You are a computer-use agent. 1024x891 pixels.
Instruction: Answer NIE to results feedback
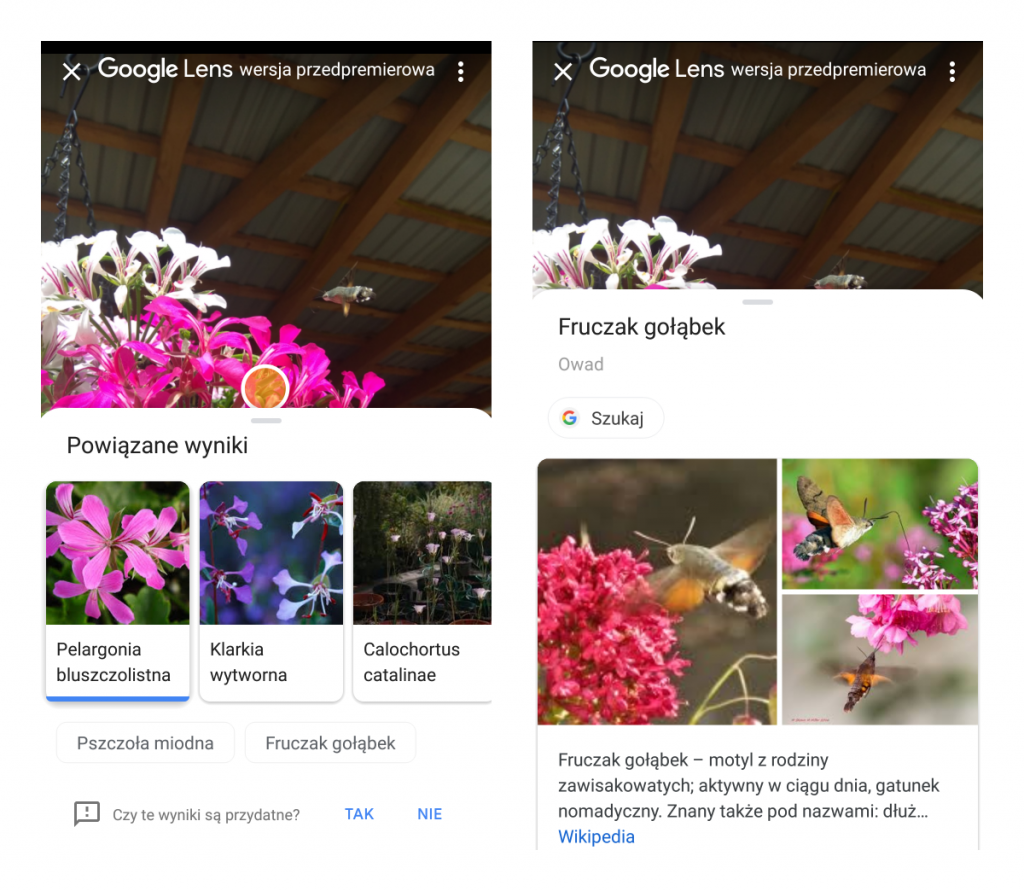click(x=430, y=814)
